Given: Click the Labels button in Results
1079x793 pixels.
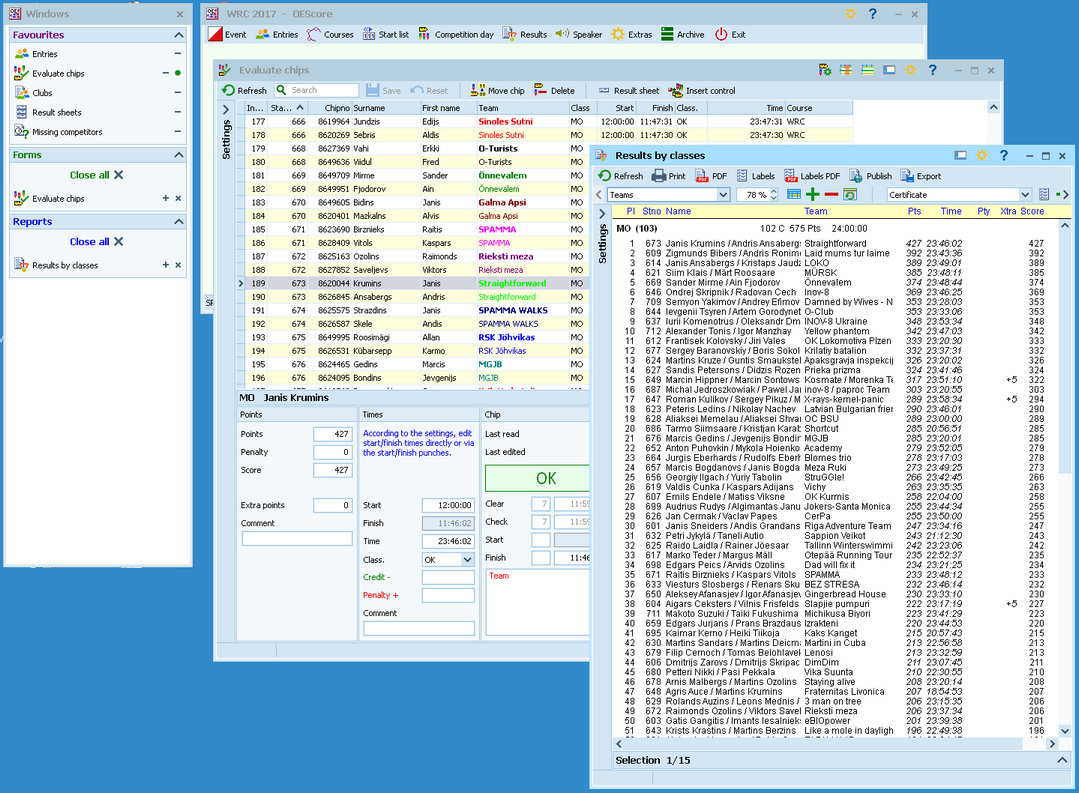Looking at the screenshot, I should click(756, 176).
